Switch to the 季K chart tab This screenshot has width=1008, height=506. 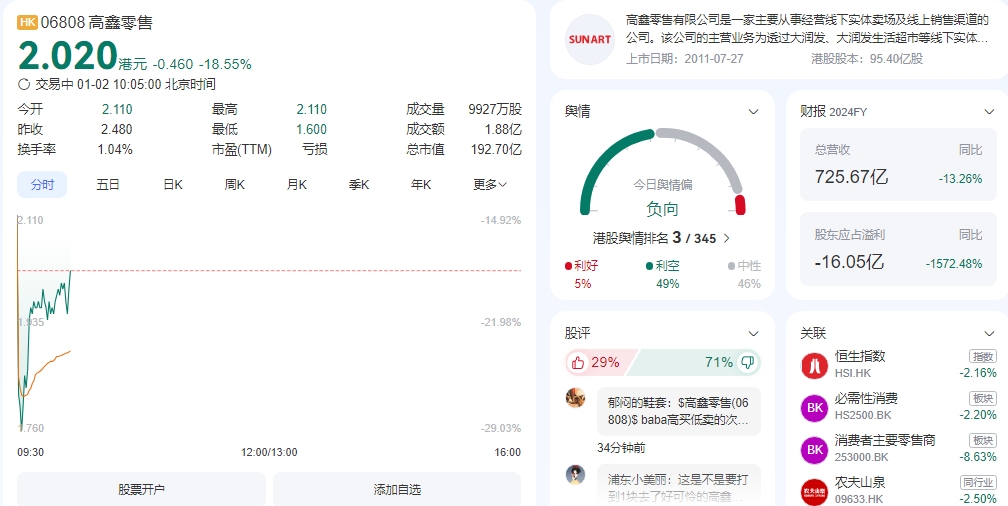[359, 185]
